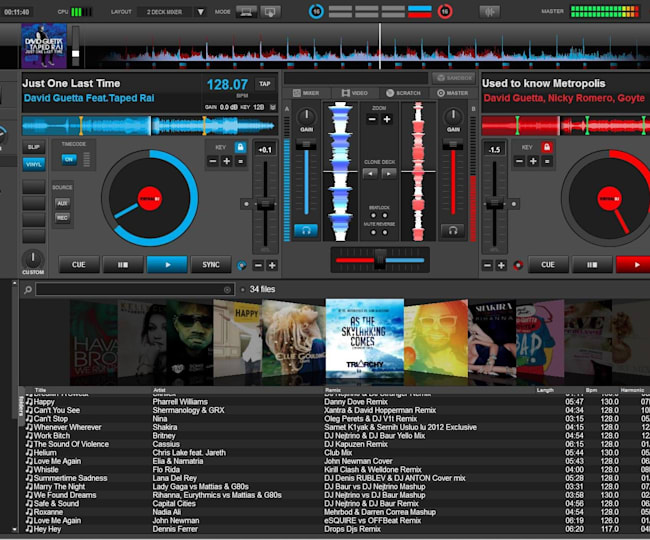This screenshot has height=540, width=650.
Task: Expand the folders side panel tab
Action: pyautogui.click(x=21, y=406)
